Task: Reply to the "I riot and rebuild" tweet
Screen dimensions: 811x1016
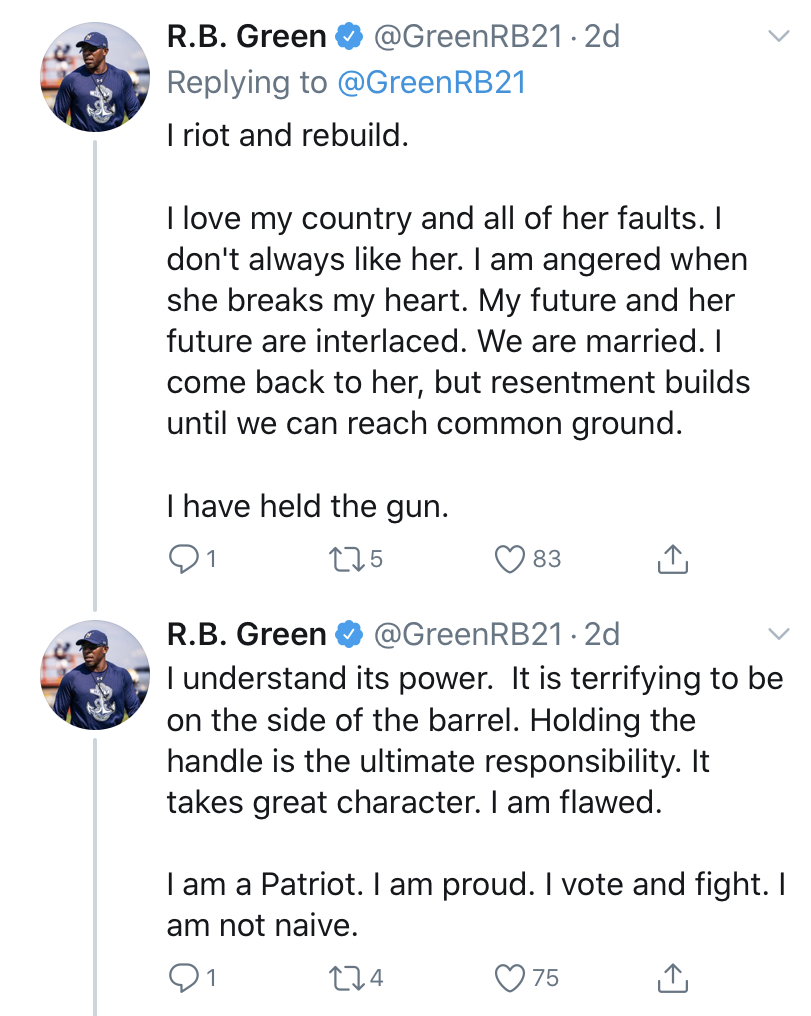Action: click(183, 560)
